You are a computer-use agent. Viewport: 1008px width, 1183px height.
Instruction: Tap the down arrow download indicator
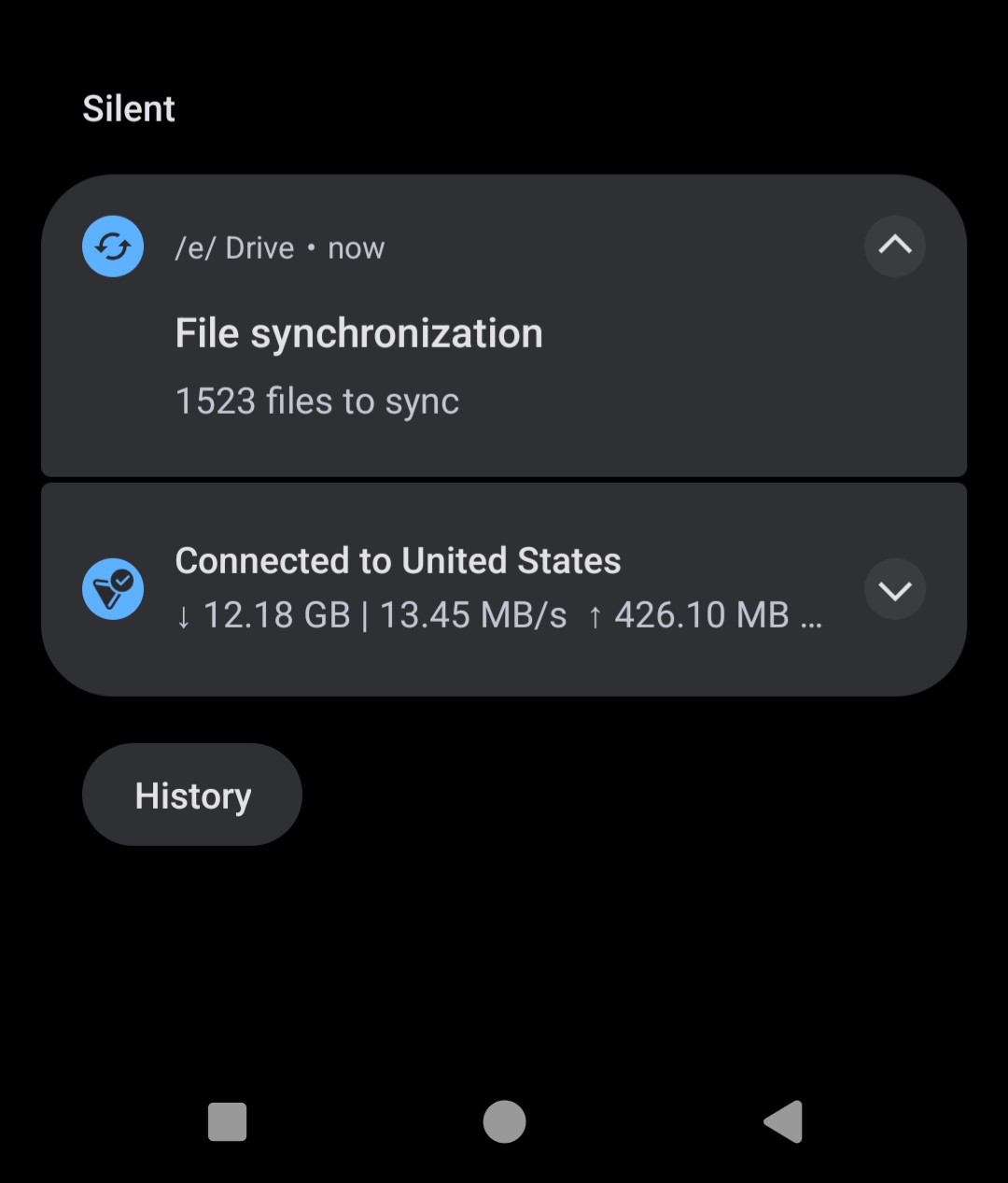(x=183, y=616)
